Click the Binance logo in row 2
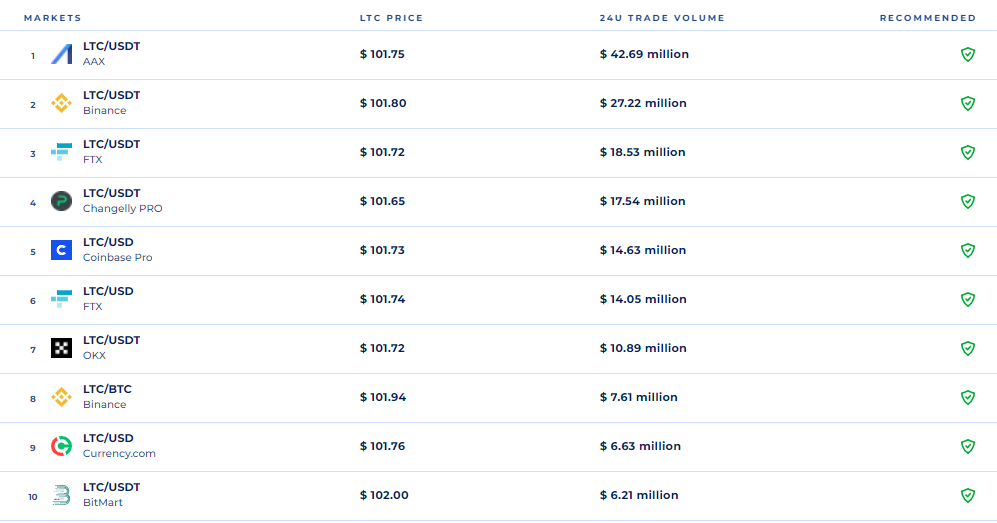This screenshot has height=523, width=997. coord(62,104)
